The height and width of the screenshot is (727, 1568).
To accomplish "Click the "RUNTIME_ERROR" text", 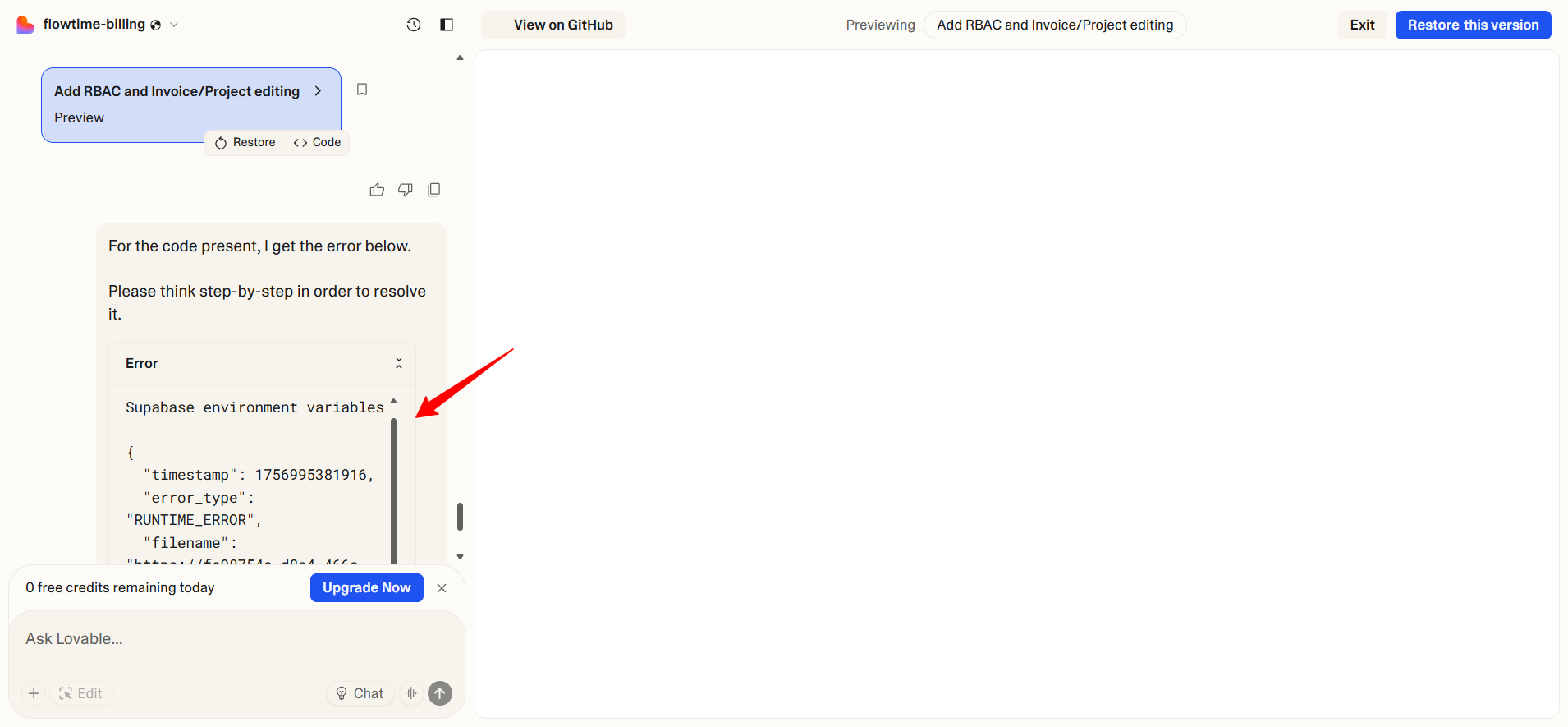I will [190, 520].
